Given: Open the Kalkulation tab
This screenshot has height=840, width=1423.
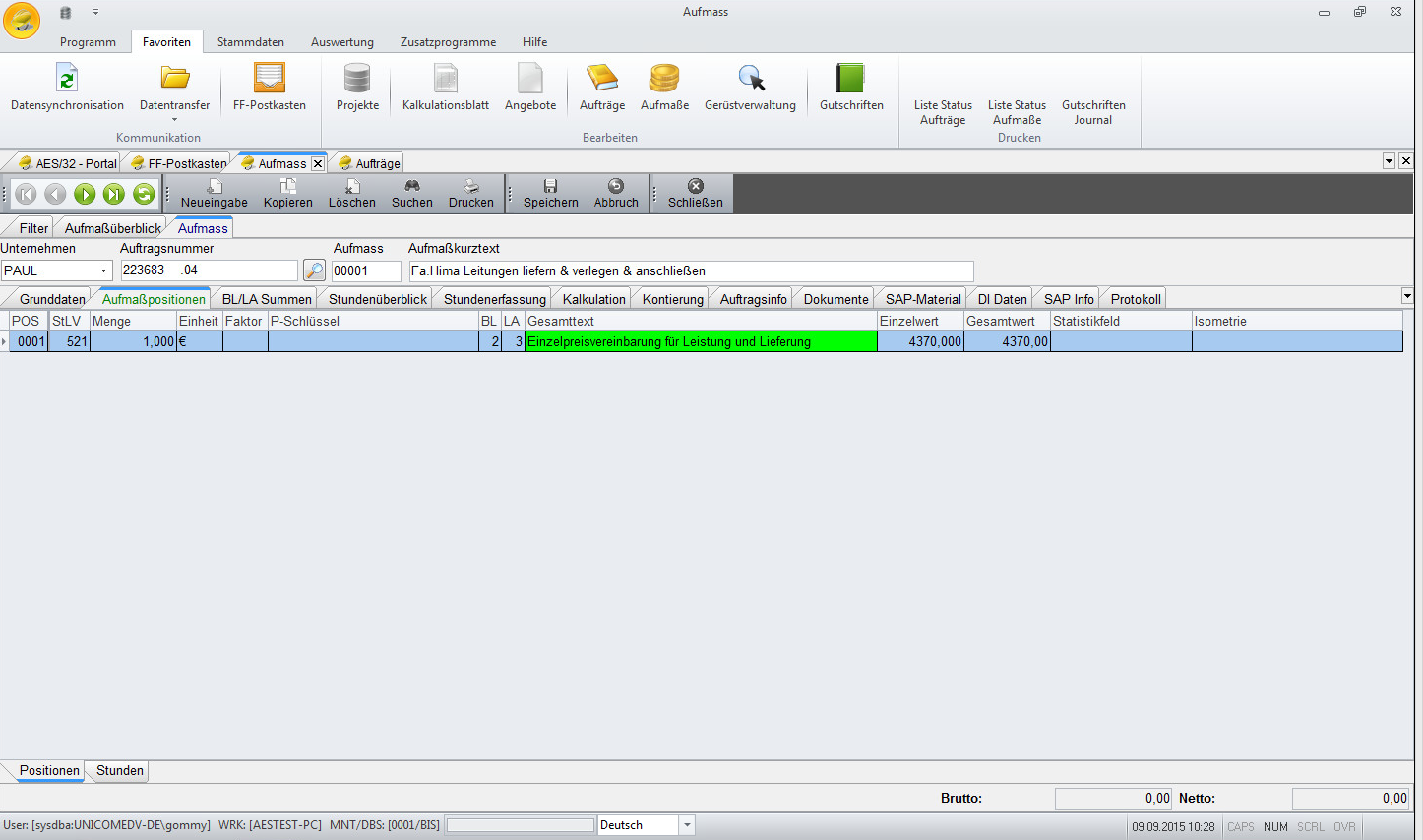Looking at the screenshot, I should click(593, 299).
